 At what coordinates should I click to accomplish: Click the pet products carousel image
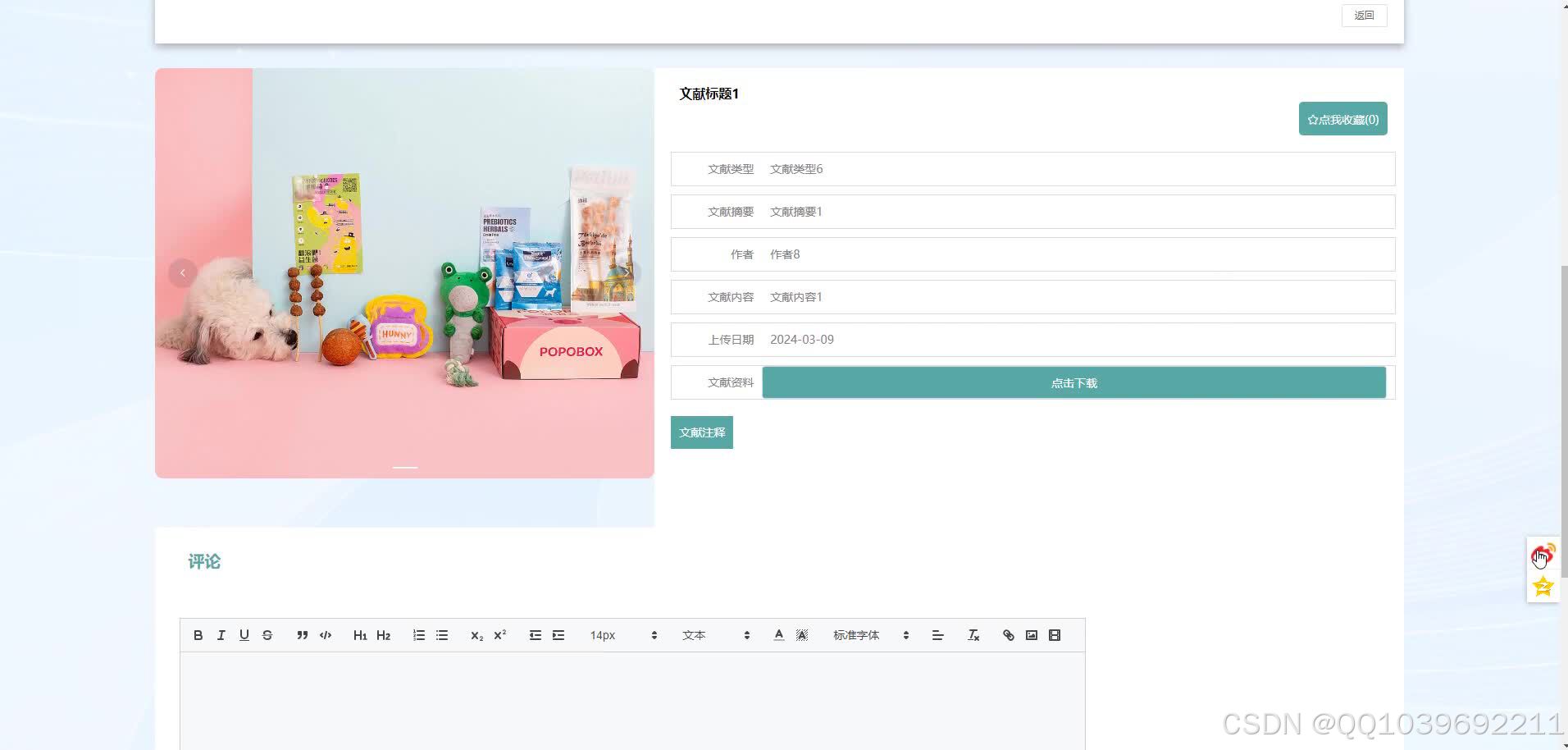404,273
